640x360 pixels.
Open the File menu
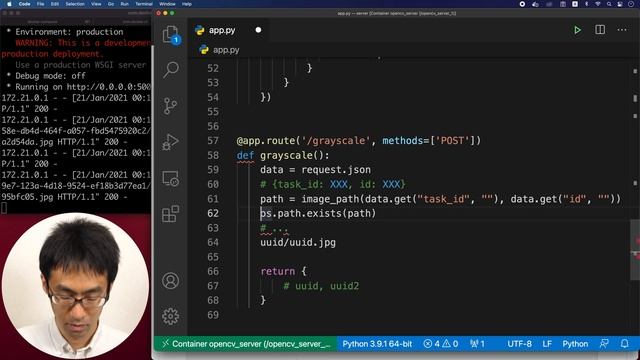point(40,4)
